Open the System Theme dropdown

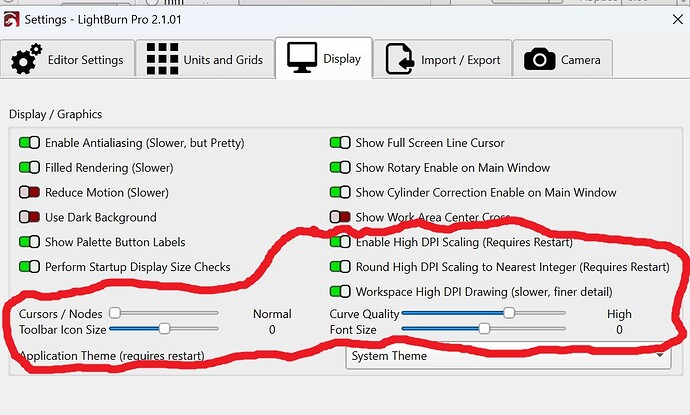point(508,356)
